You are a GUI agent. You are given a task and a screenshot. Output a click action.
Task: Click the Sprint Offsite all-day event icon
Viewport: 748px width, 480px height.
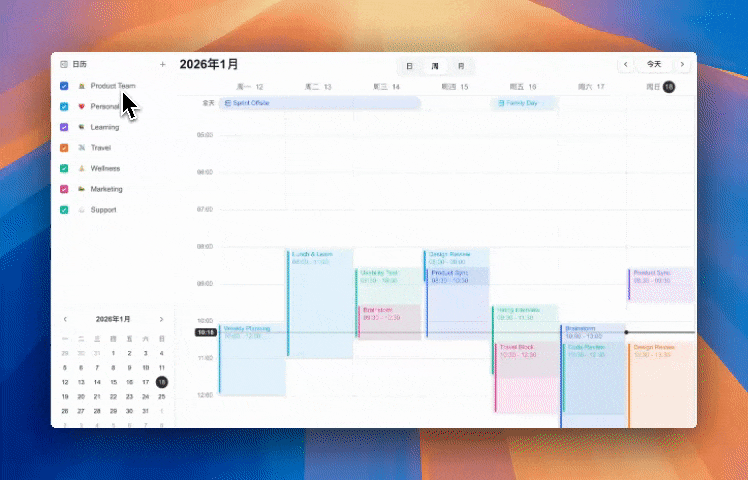(228, 103)
